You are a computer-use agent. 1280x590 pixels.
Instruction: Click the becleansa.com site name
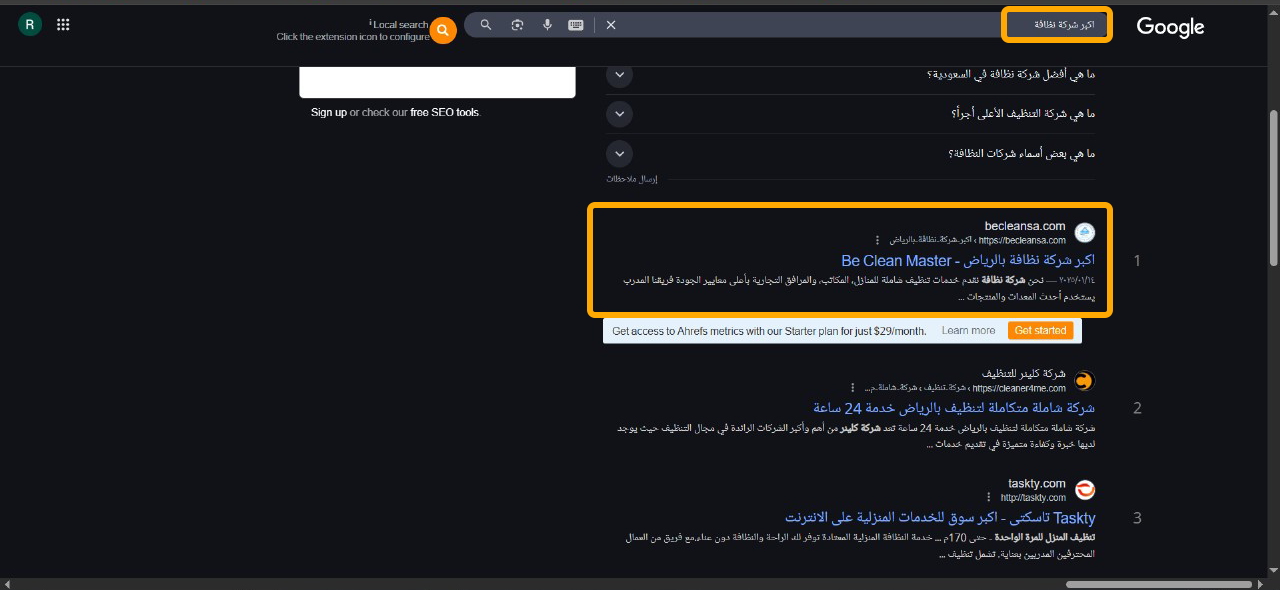1025,226
